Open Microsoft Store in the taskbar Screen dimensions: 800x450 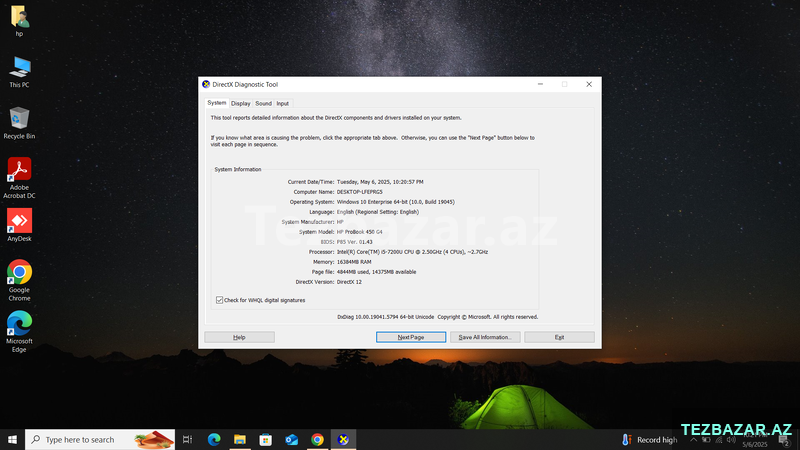click(x=265, y=439)
